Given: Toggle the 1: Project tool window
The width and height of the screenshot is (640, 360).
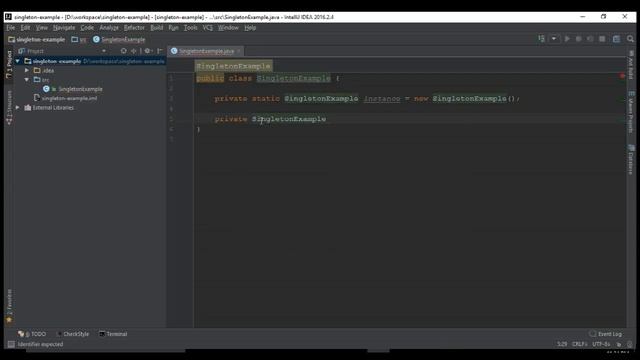Looking at the screenshot, I should (x=9, y=64).
